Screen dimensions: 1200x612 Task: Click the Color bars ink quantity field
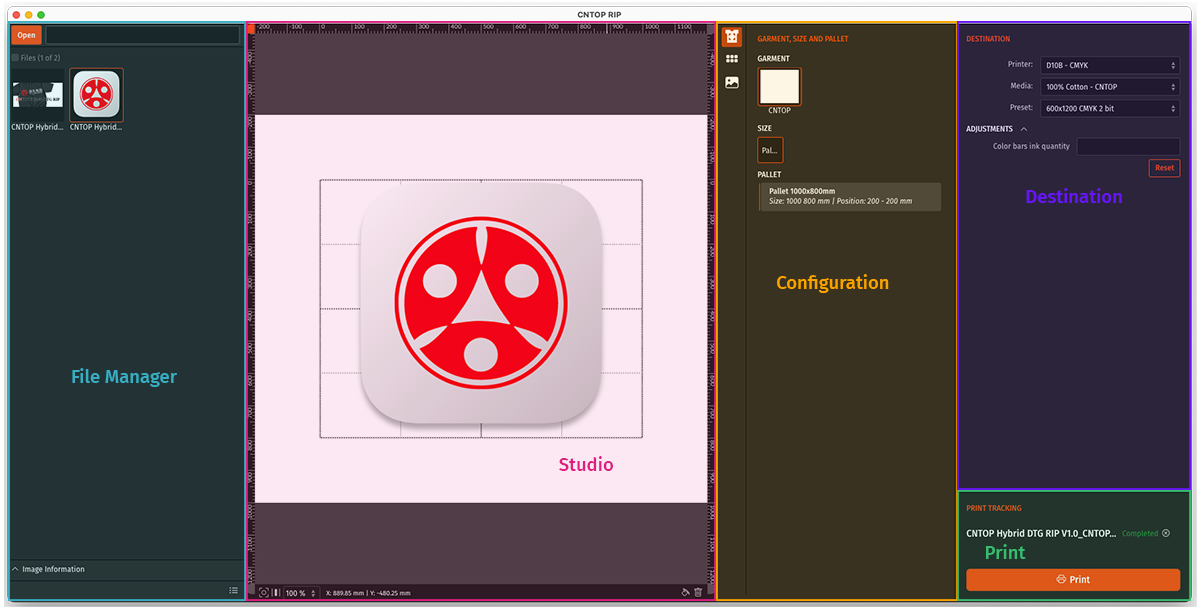tap(1128, 146)
